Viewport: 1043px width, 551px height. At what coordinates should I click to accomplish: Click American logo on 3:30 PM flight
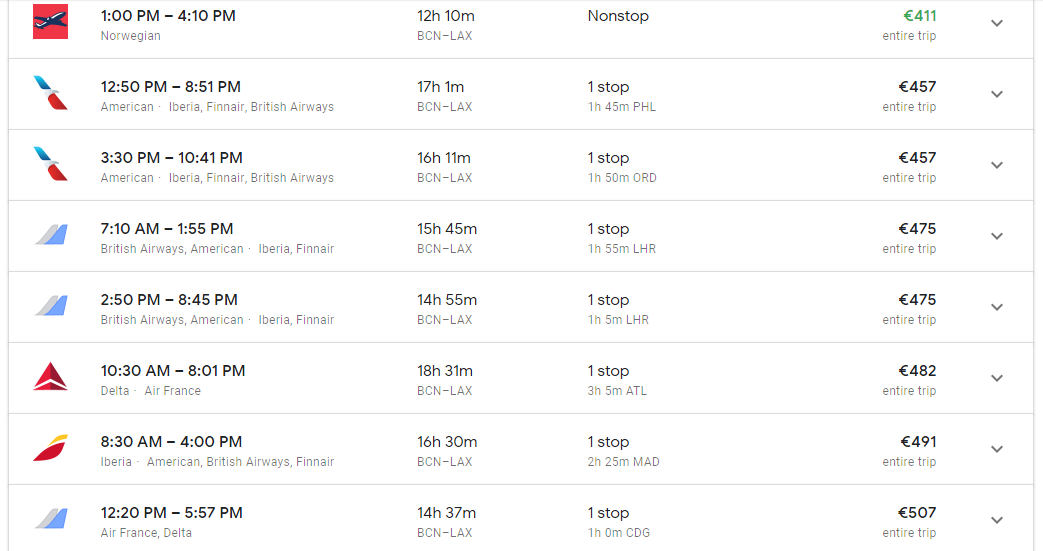click(51, 164)
